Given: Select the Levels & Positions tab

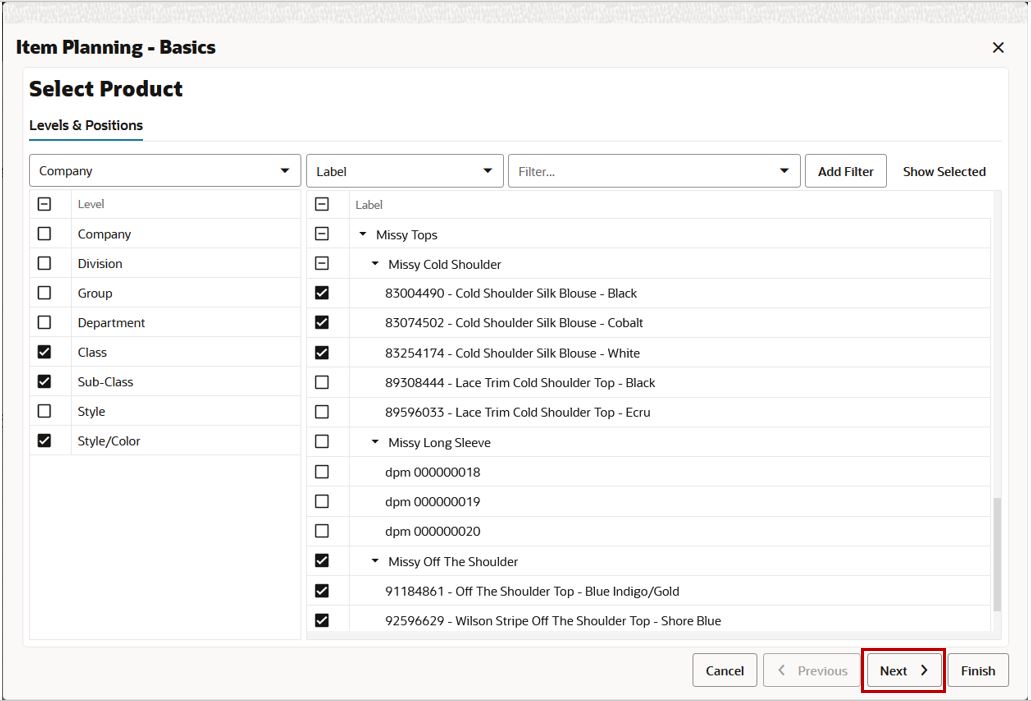Looking at the screenshot, I should [86, 125].
